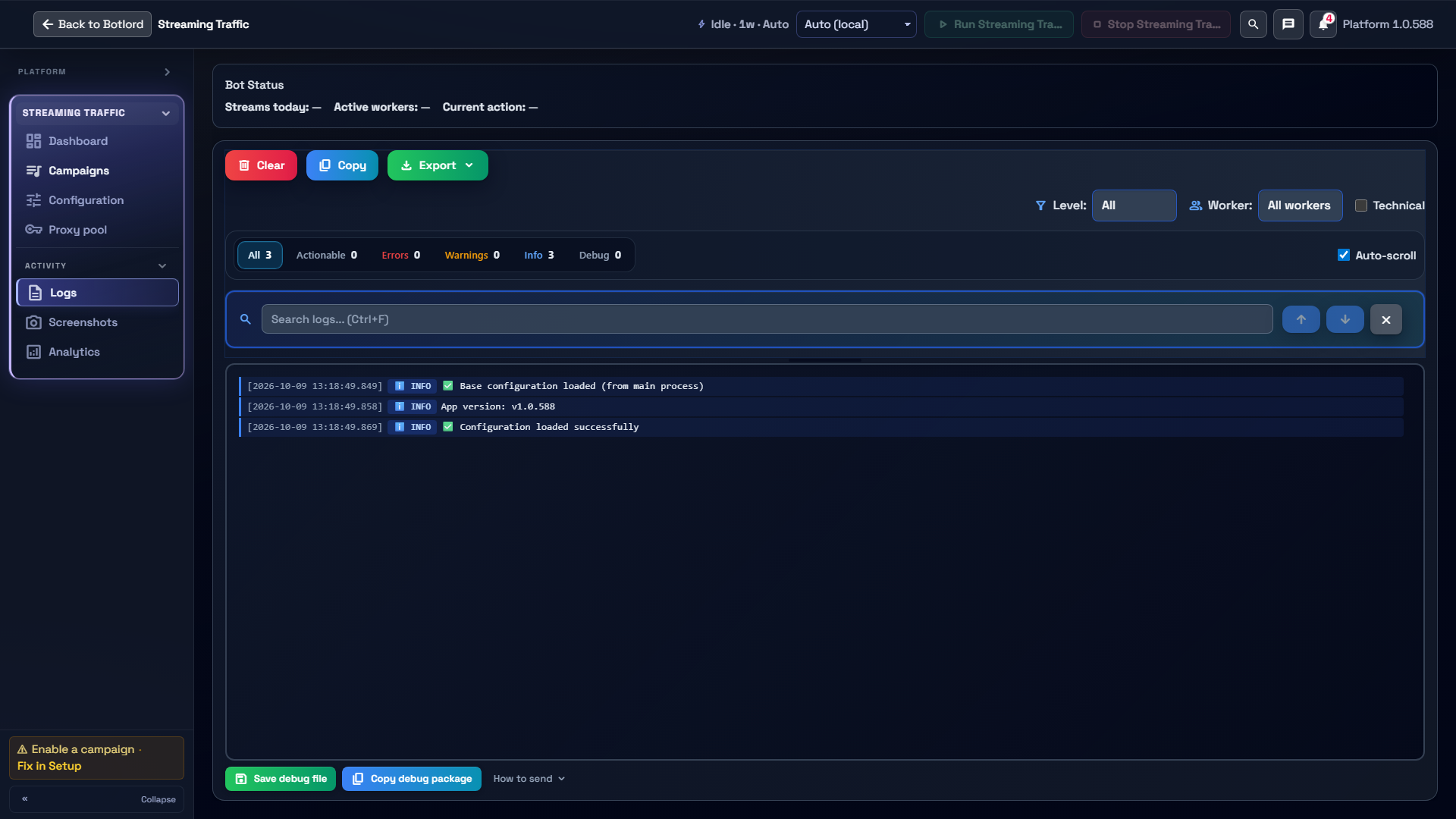This screenshot has height=819, width=1456.
Task: Switch to Warnings logs tab
Action: coord(472,255)
